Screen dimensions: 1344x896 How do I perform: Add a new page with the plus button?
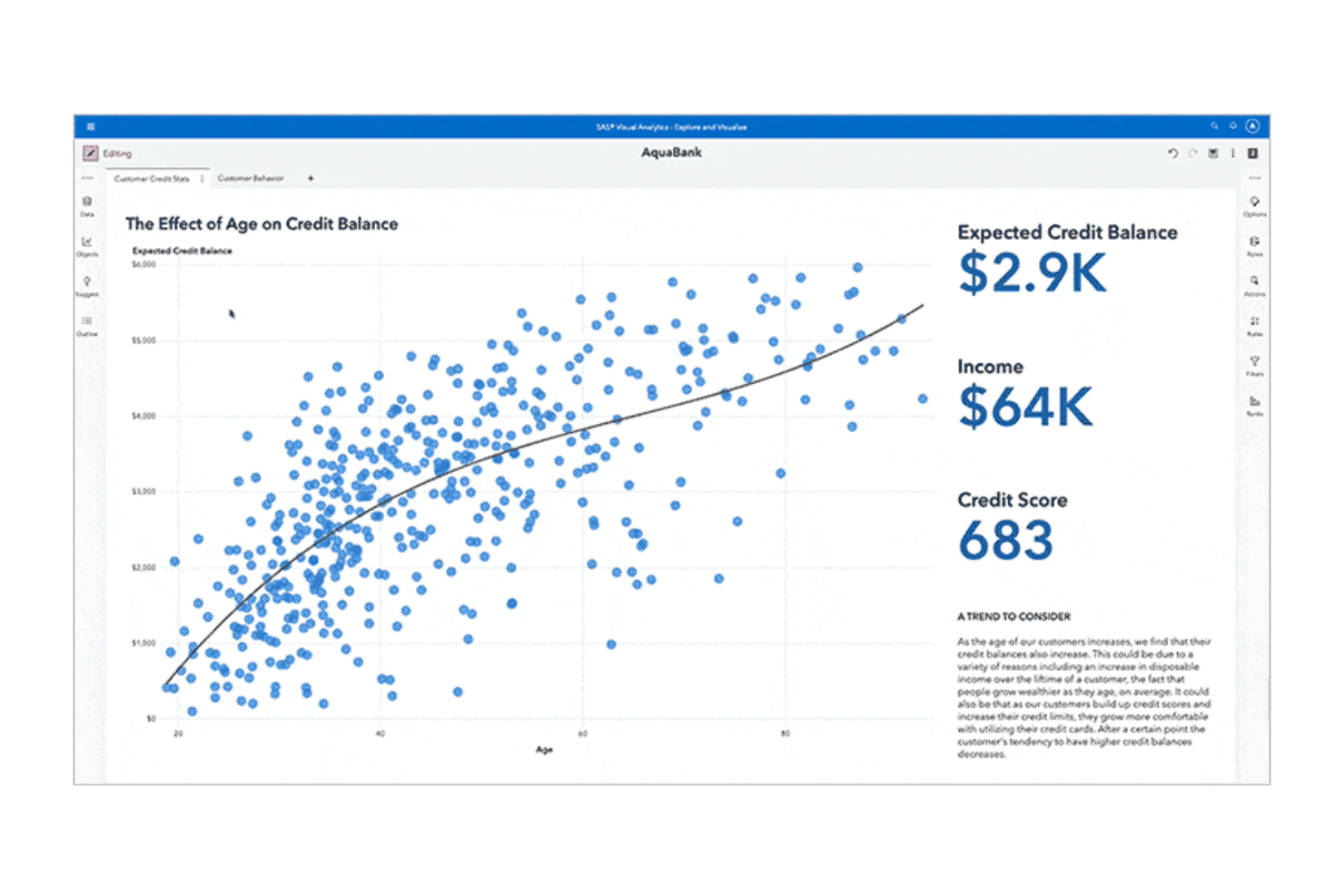pos(311,179)
